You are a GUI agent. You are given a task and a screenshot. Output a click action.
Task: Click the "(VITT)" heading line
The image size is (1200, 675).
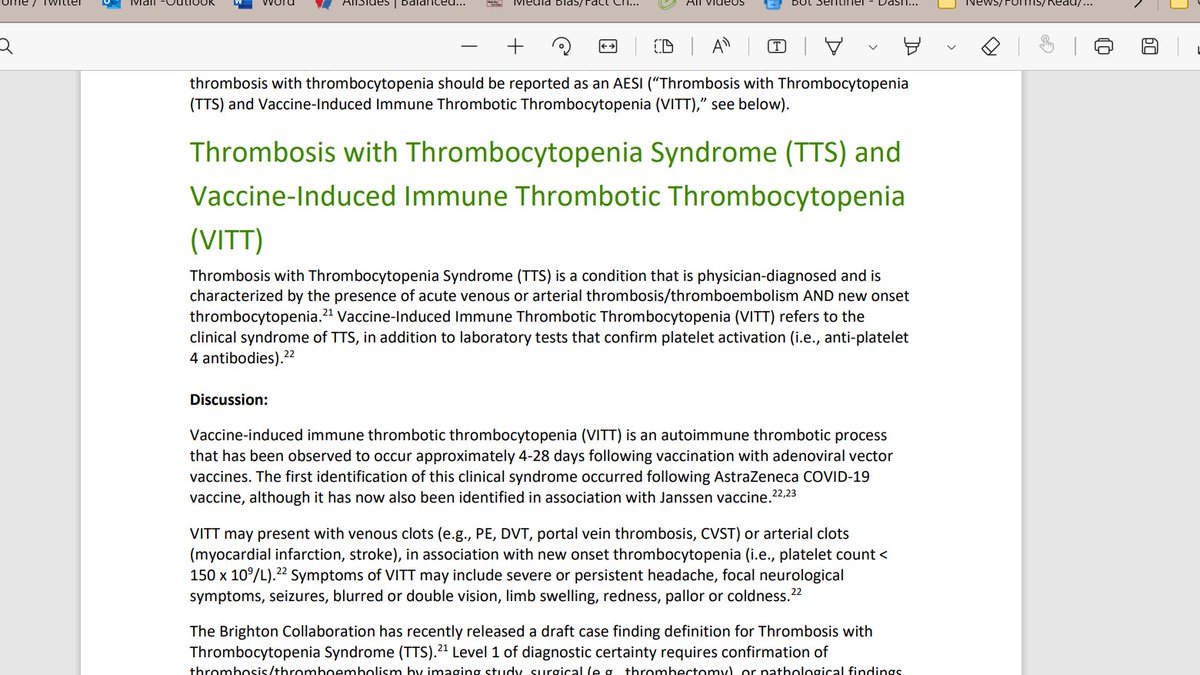[226, 240]
